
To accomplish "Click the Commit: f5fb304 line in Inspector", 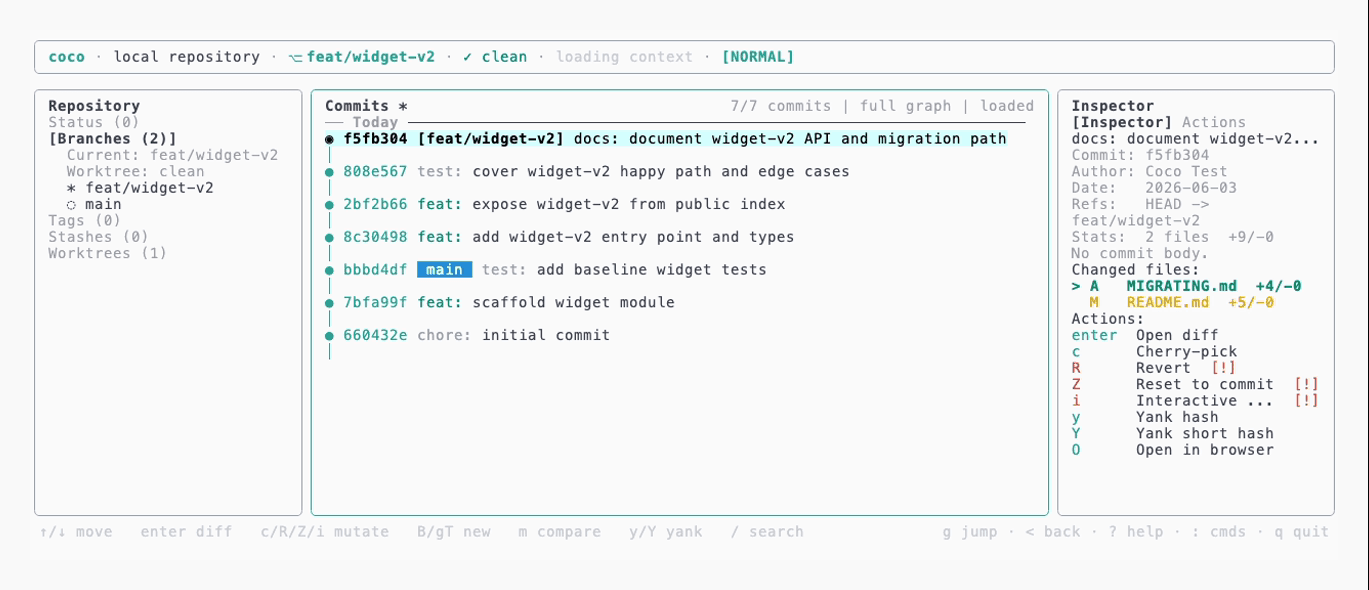I will (x=1140, y=155).
